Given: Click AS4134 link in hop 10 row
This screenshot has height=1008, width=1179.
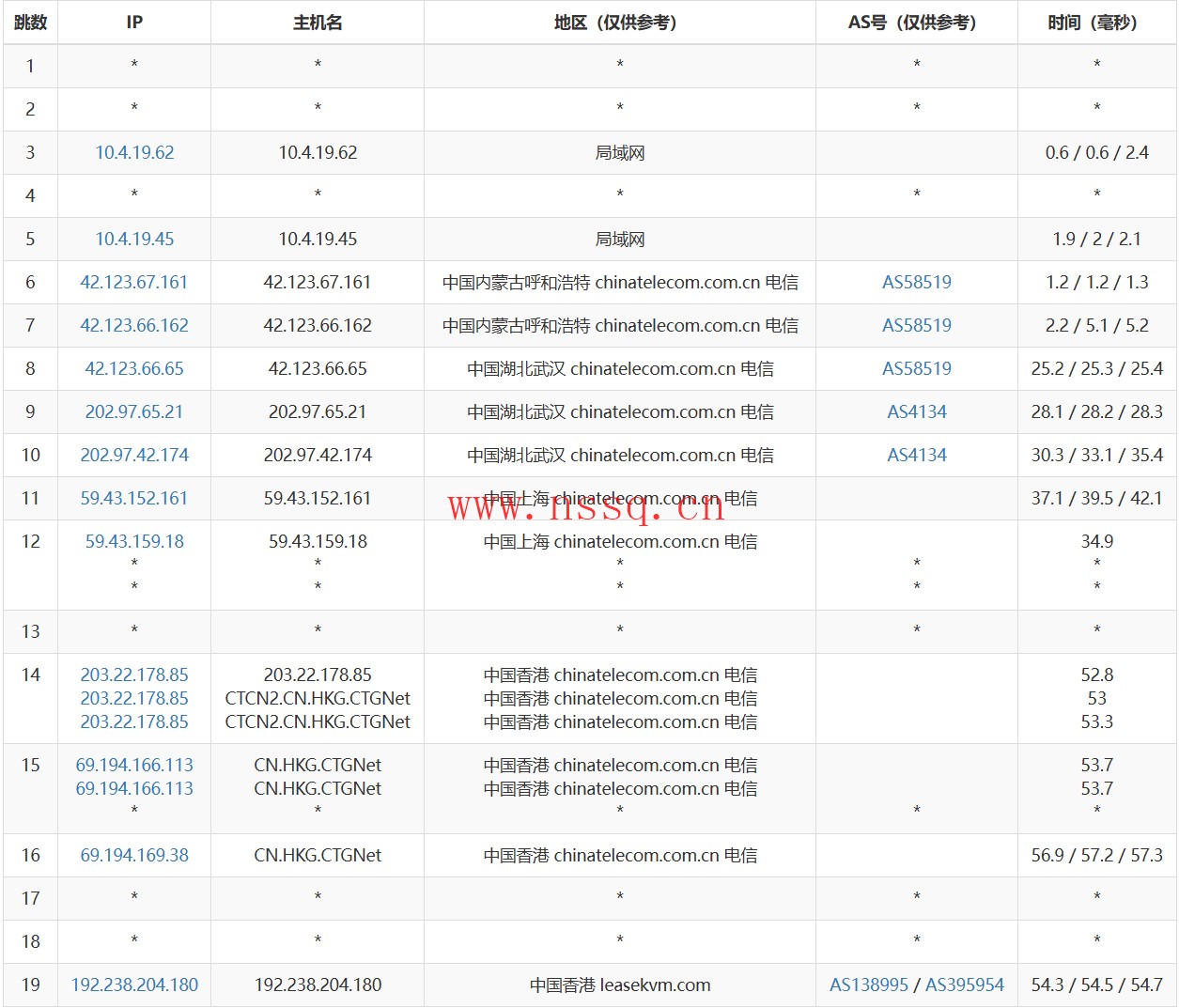Looking at the screenshot, I should click(x=917, y=455).
